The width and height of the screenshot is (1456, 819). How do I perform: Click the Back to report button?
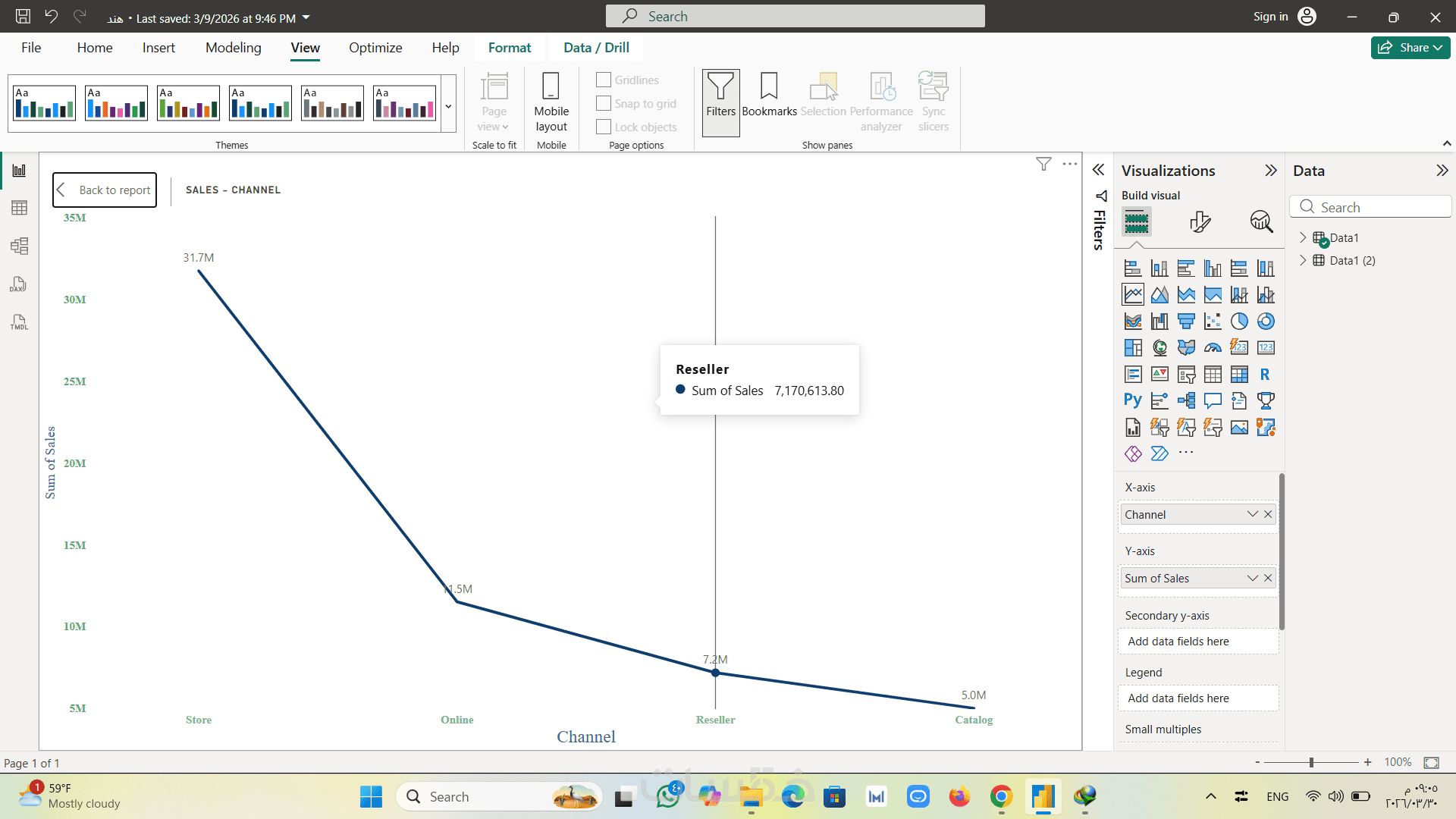point(105,190)
